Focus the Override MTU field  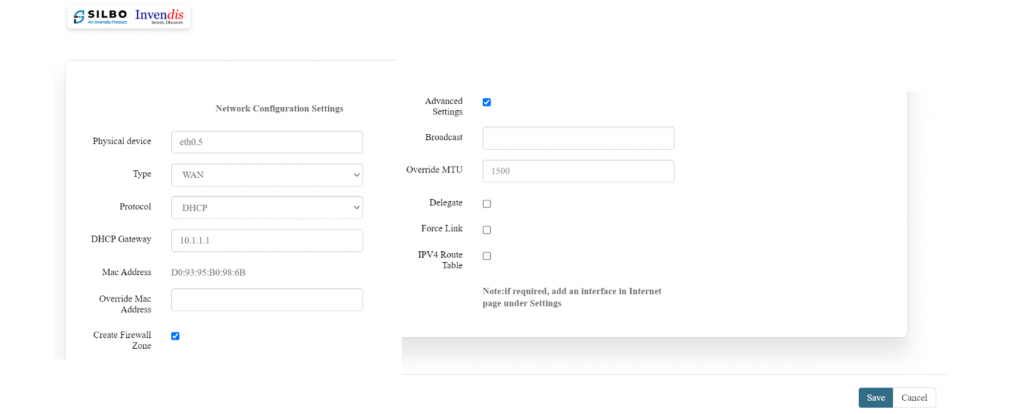(x=578, y=171)
